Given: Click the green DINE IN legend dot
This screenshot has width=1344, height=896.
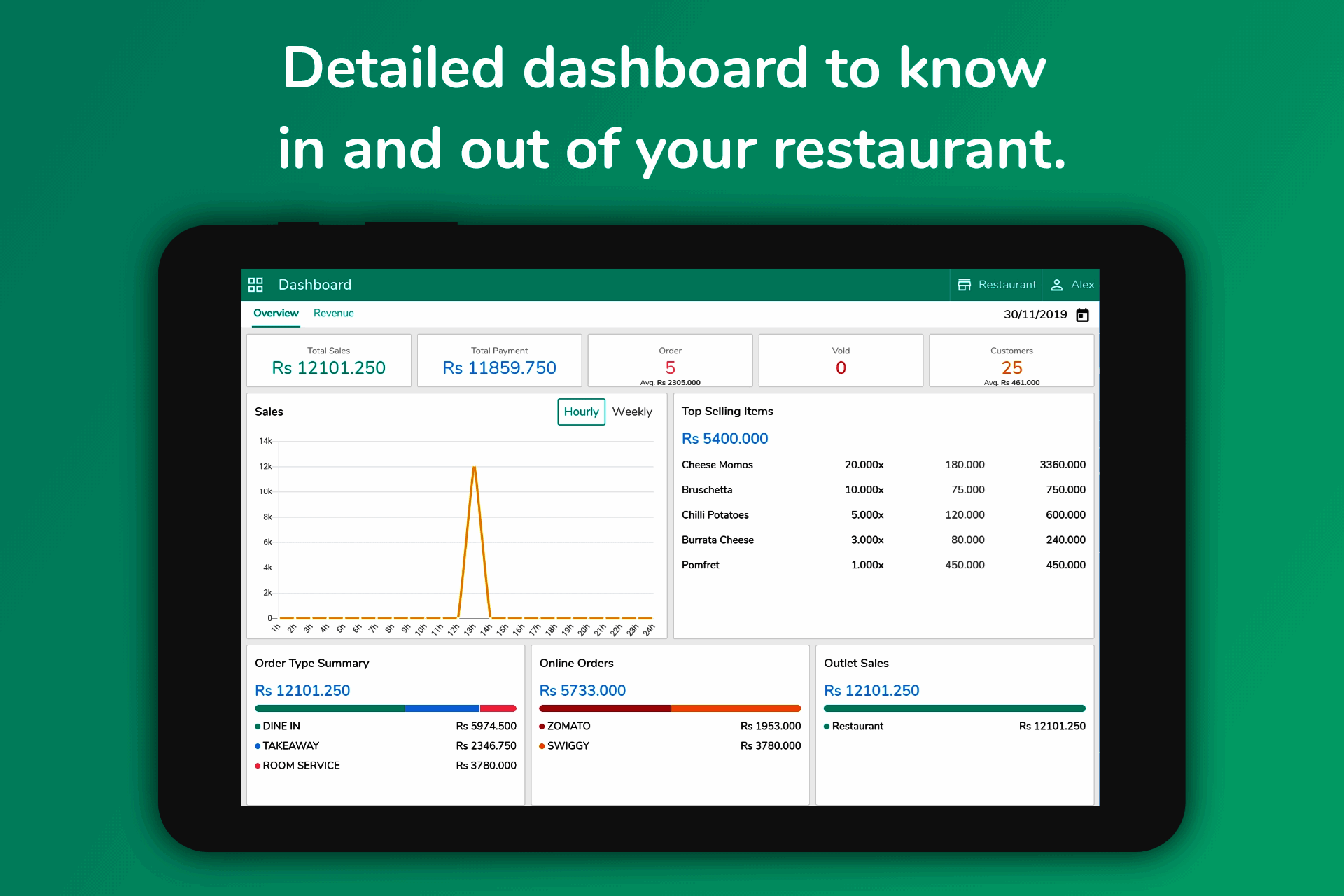Looking at the screenshot, I should click(x=258, y=727).
